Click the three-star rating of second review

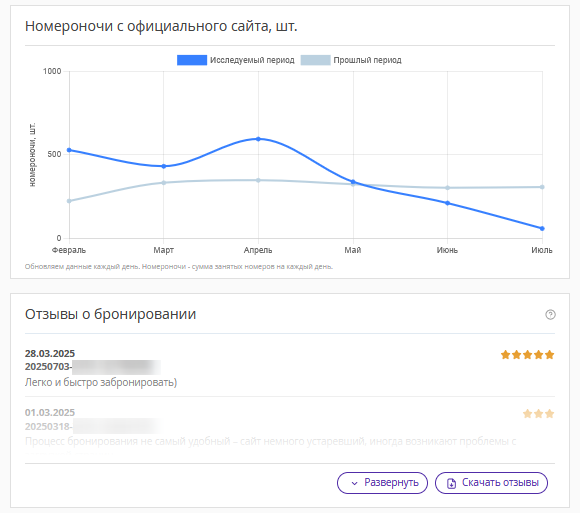click(539, 414)
